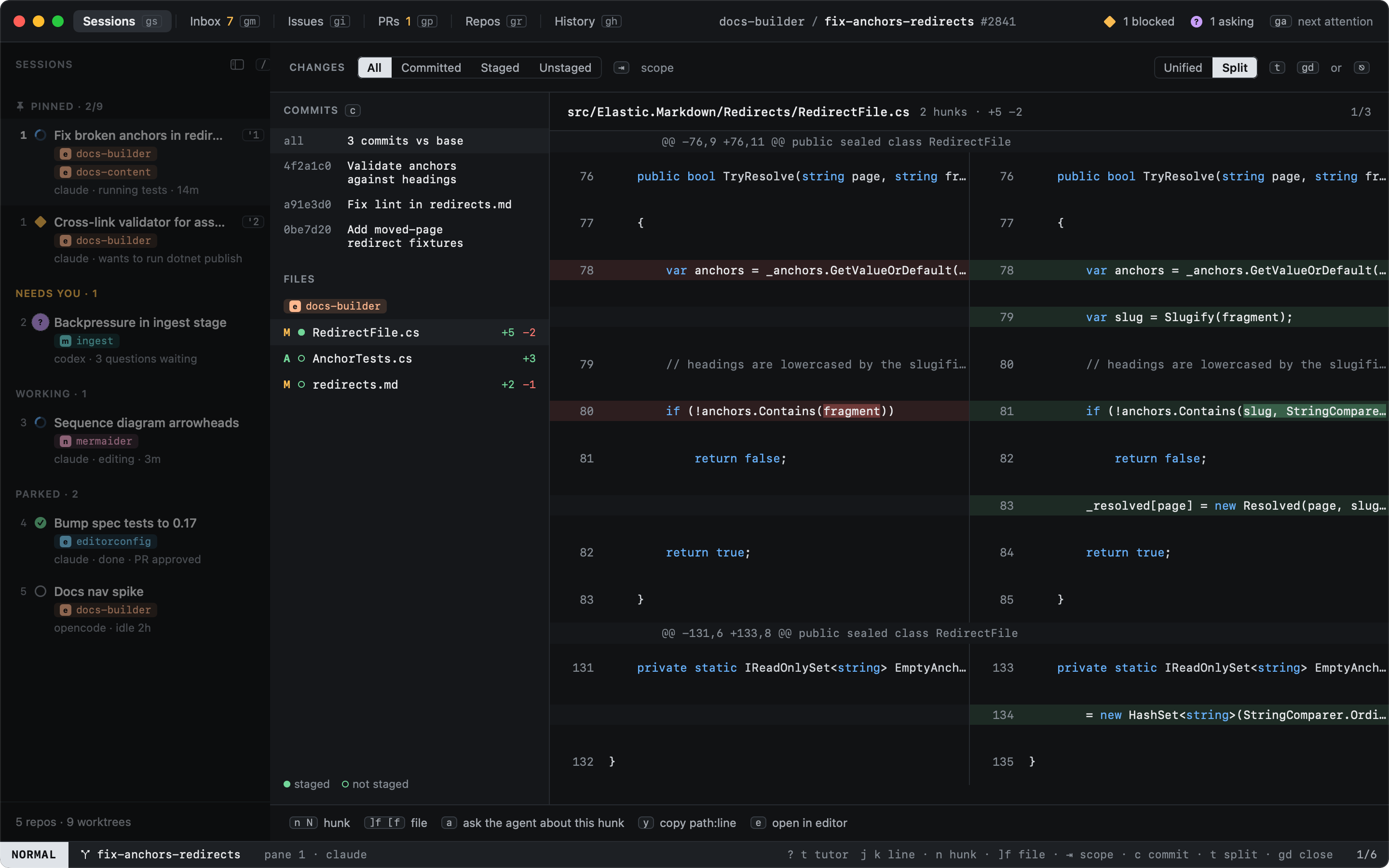The height and width of the screenshot is (868, 1389).
Task: Click the orange diamond next to '1 blocked'
Action: pos(1109,22)
